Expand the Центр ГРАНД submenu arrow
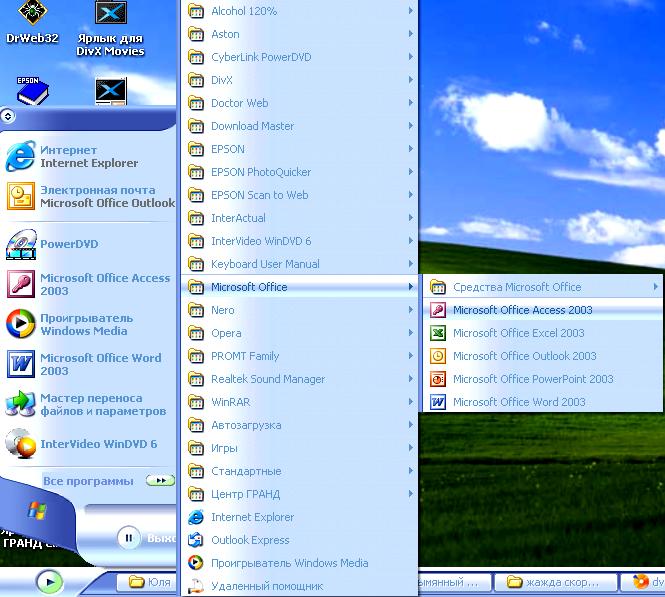The image size is (665, 597). tap(411, 493)
